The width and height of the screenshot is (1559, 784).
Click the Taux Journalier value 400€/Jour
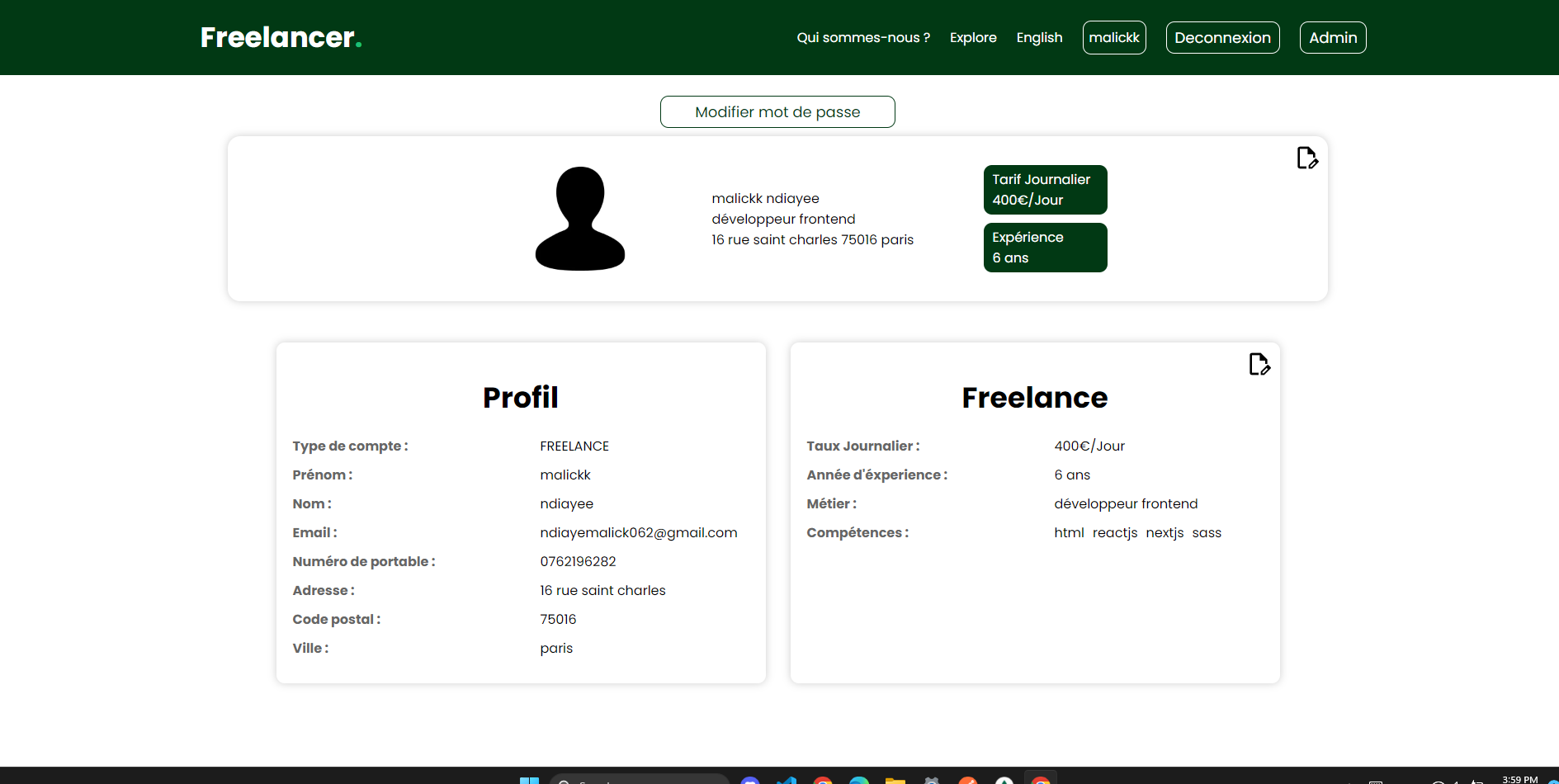pyautogui.click(x=1089, y=446)
